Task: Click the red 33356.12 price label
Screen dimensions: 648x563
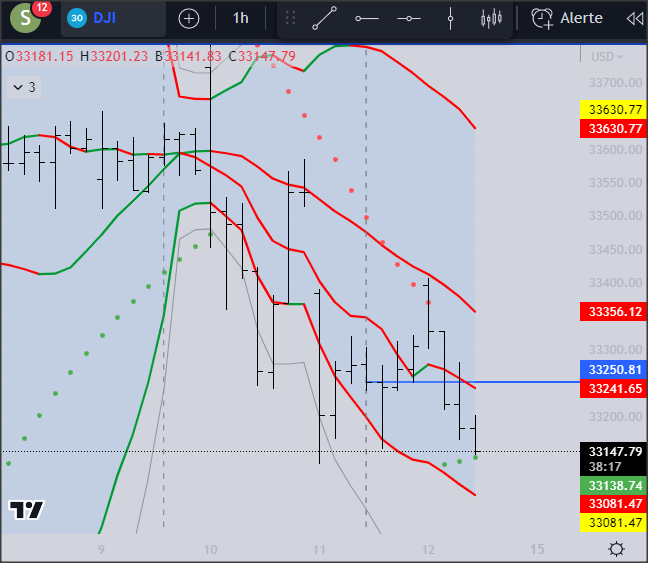Action: click(614, 311)
